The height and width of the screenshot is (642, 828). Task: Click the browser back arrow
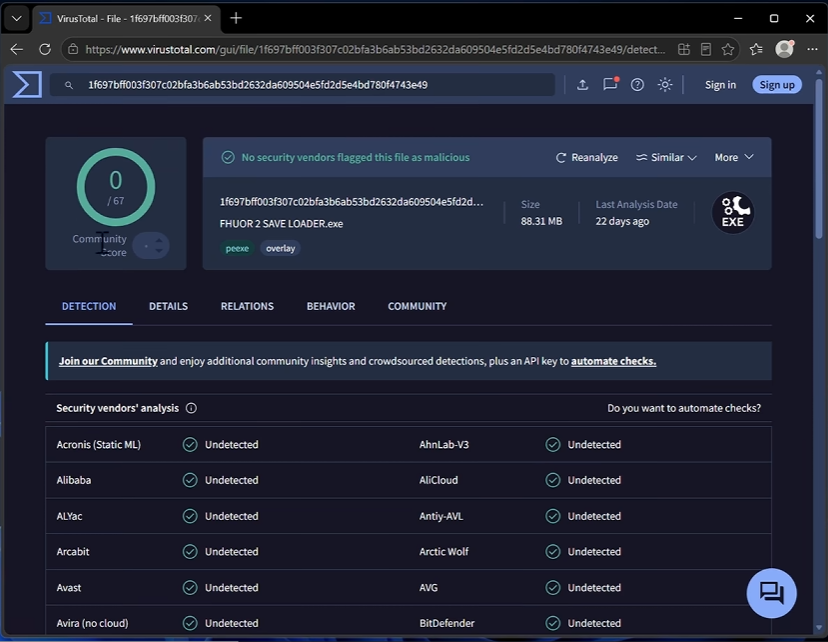click(17, 49)
